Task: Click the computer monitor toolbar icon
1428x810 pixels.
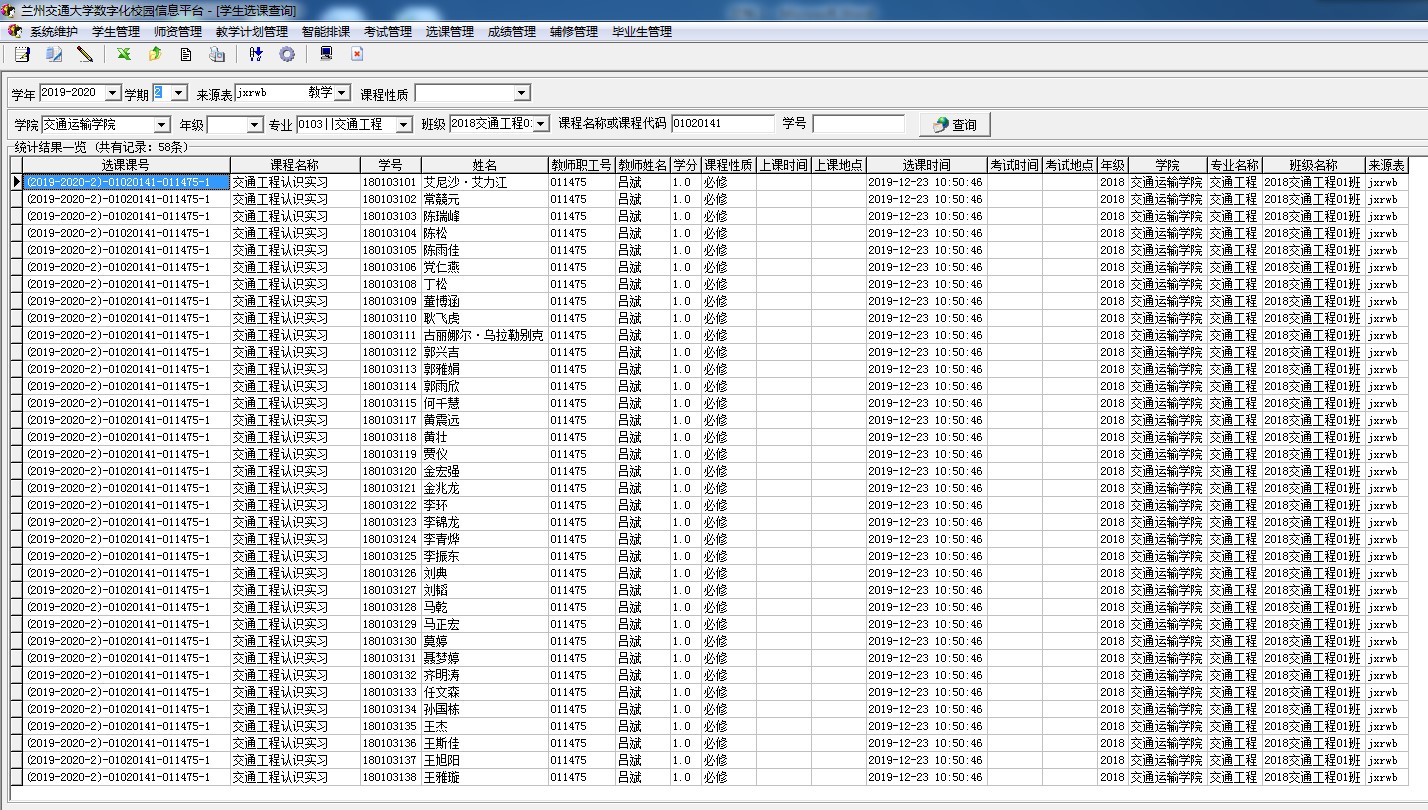Action: 326,55
